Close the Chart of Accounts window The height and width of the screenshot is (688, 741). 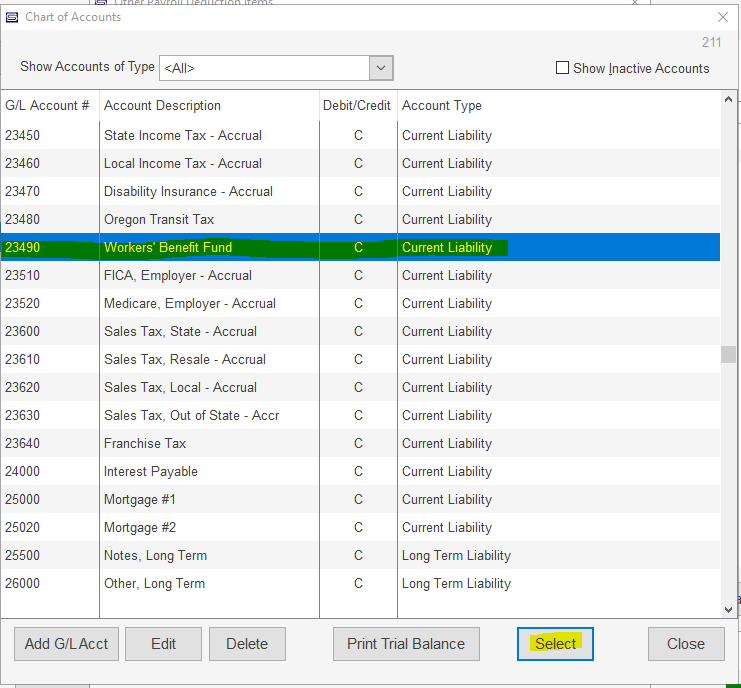(x=723, y=17)
